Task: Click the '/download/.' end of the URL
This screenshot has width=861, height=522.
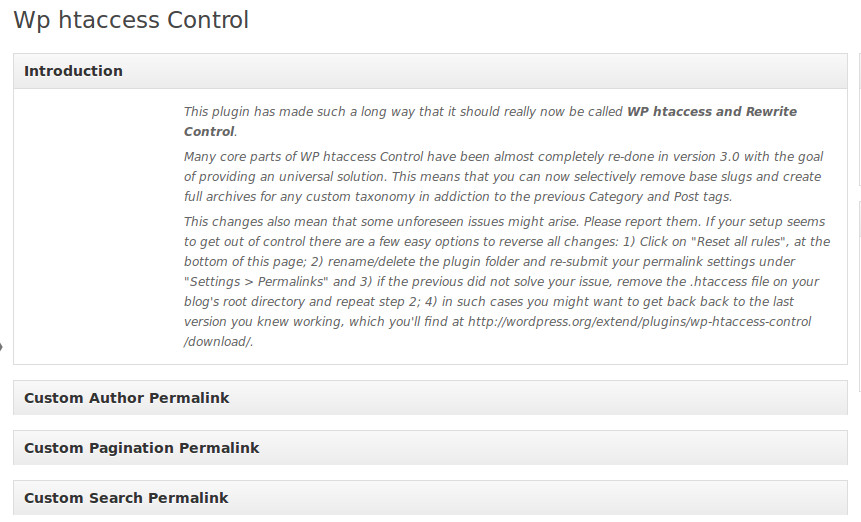Action: point(219,342)
